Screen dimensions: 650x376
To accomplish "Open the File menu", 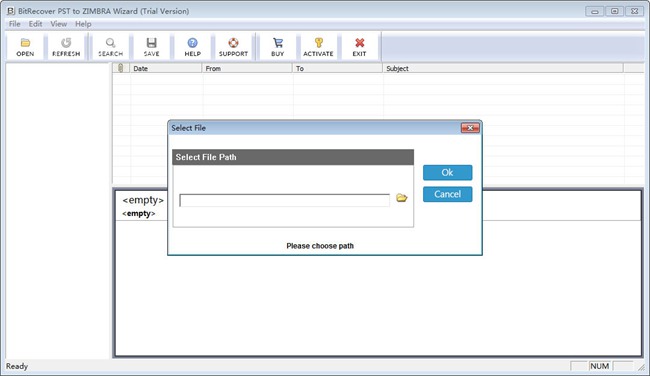I will click(15, 24).
